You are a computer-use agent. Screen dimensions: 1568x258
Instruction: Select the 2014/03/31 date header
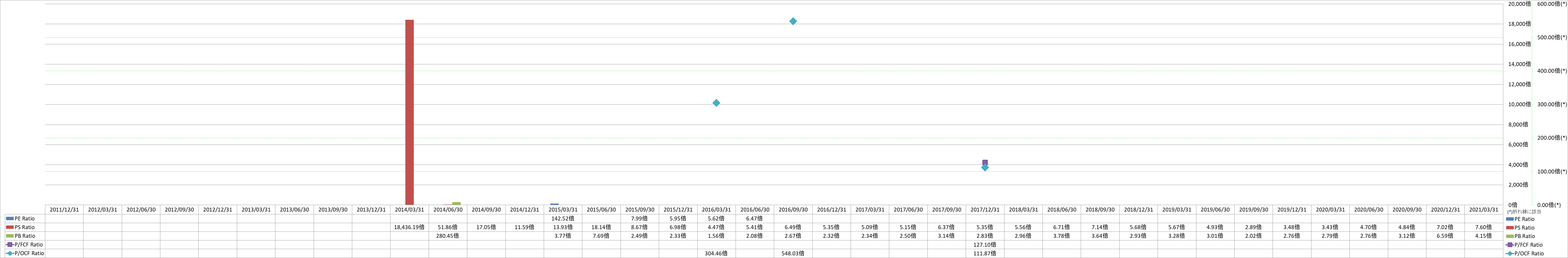(410, 209)
